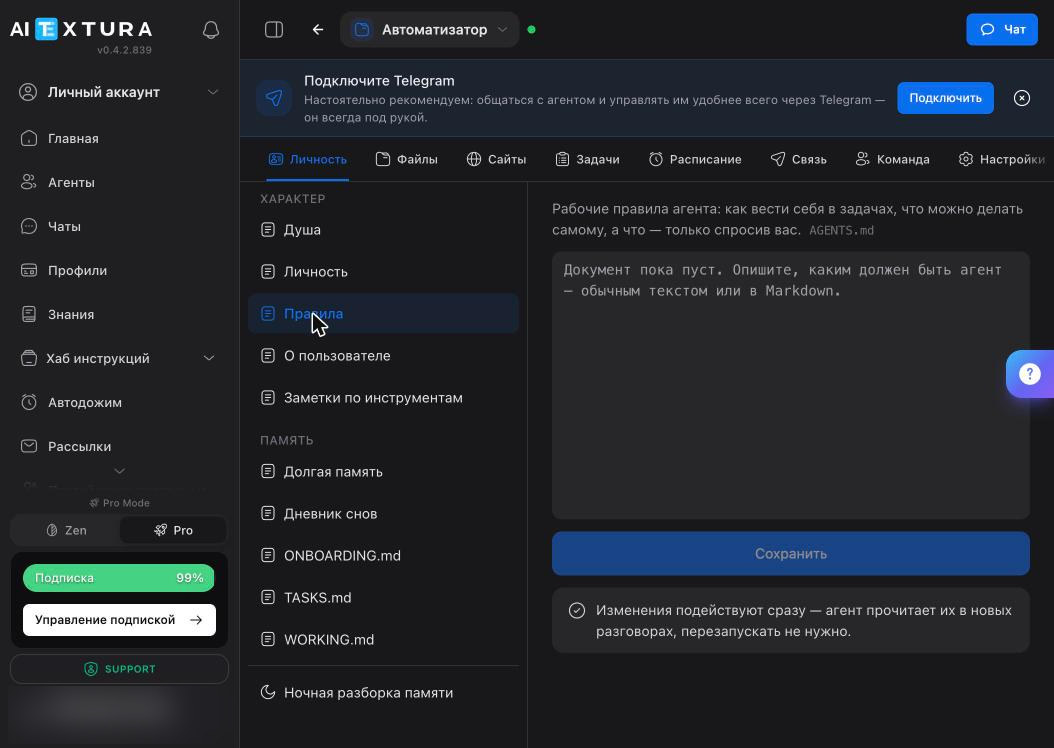1054x748 pixels.
Task: Open Ночная разборка памяти
Action: (x=383, y=692)
